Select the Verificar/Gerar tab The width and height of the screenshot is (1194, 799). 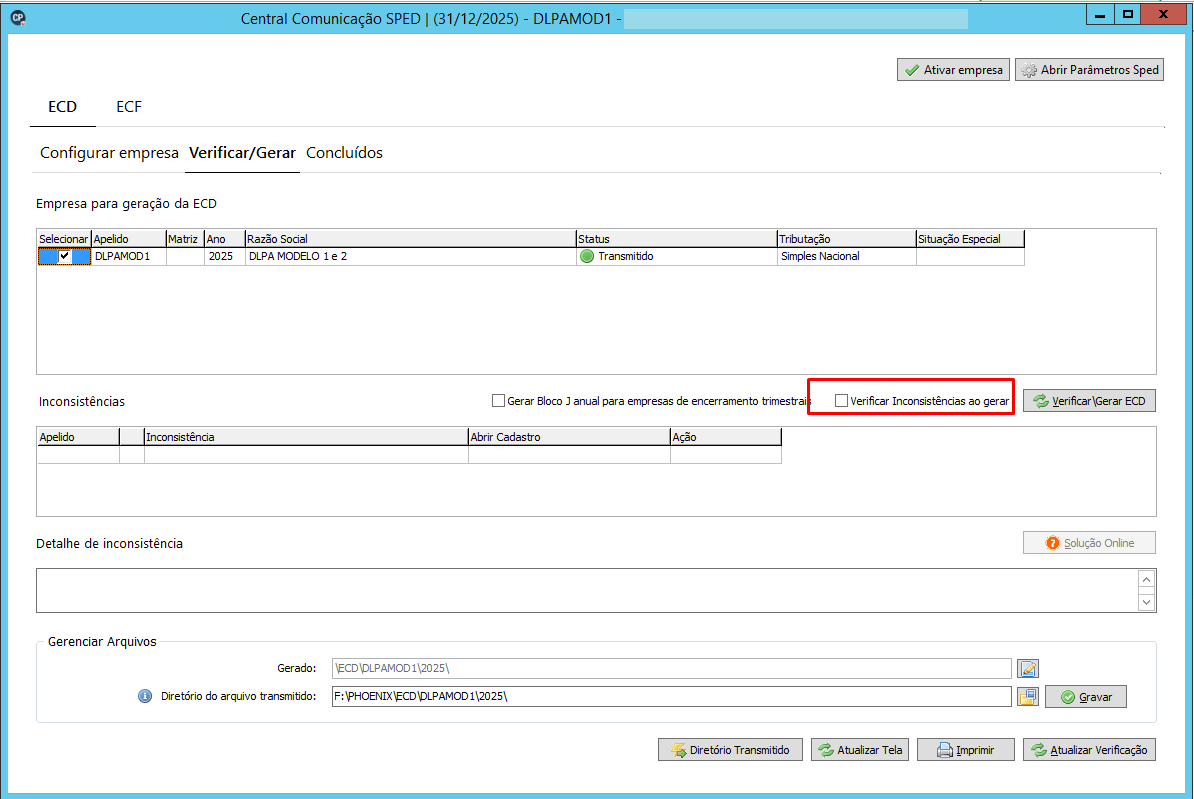pos(242,153)
